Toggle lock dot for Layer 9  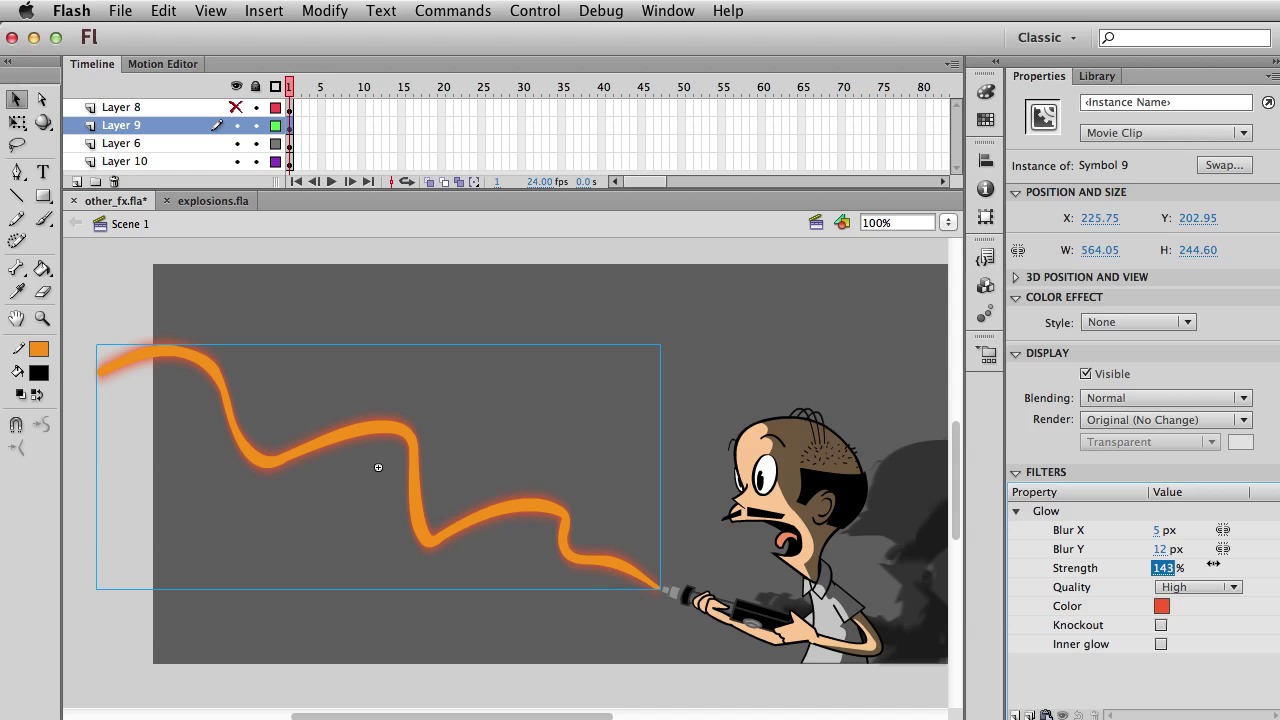point(256,126)
